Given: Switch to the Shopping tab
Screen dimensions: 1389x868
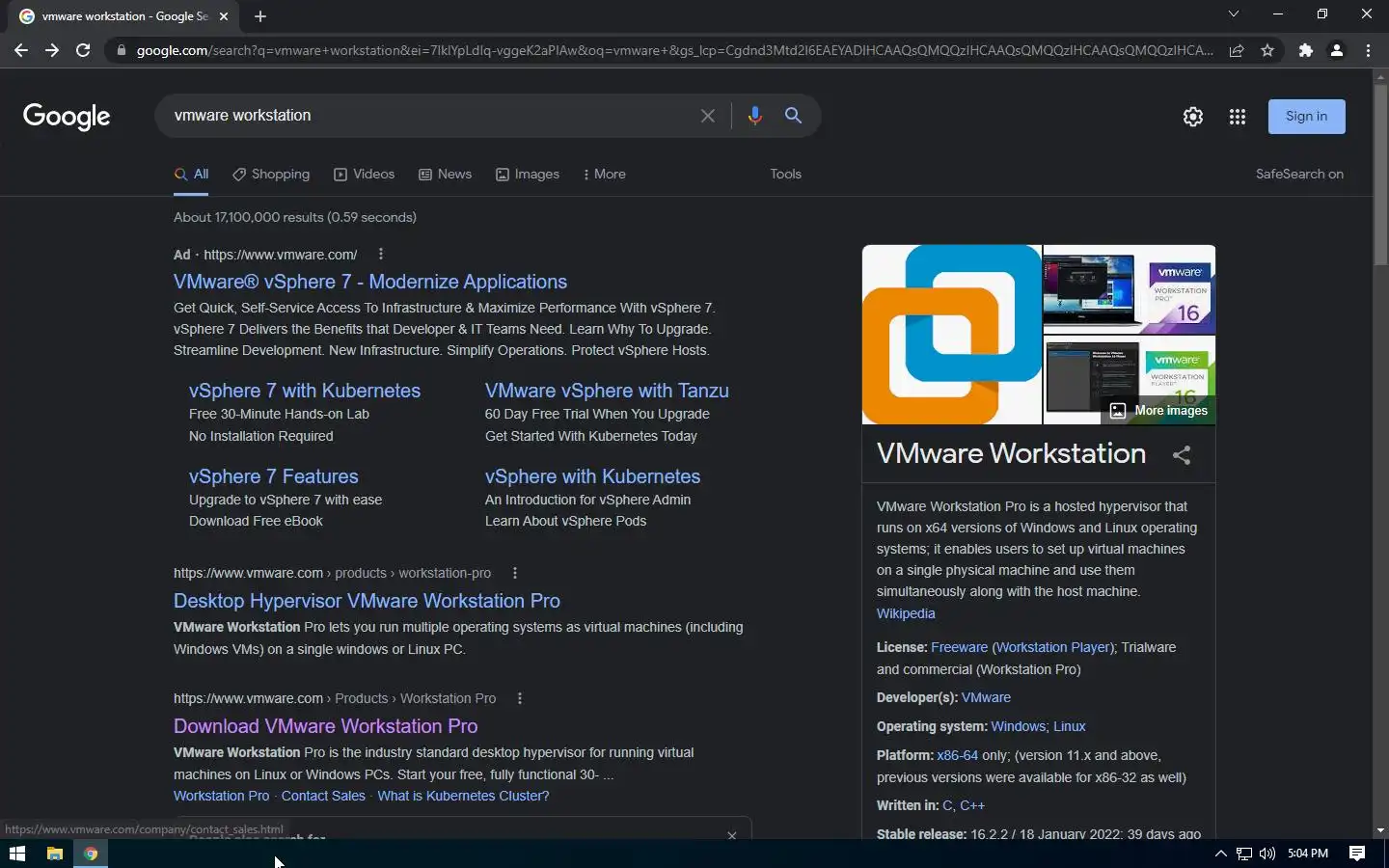Looking at the screenshot, I should [271, 175].
